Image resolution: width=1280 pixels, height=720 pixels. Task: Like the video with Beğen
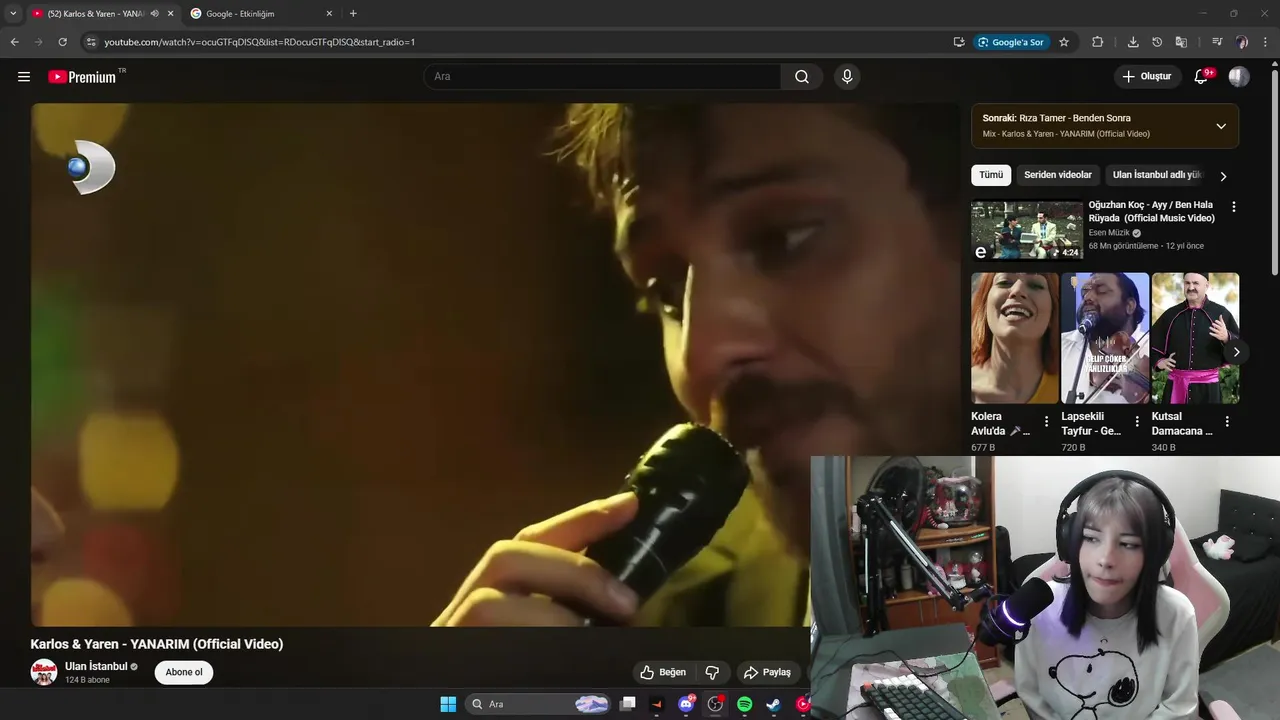pos(664,672)
